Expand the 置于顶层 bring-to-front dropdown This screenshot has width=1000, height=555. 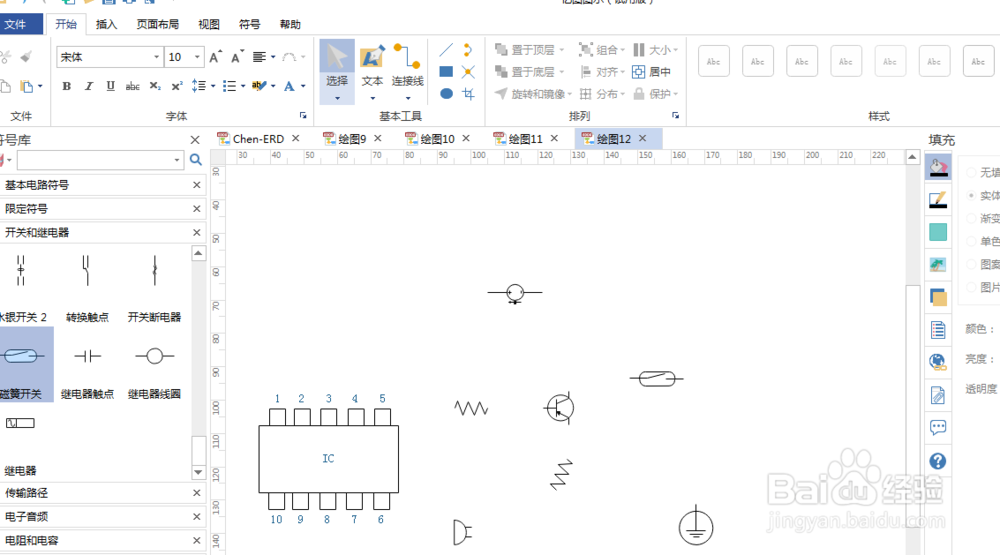(x=562, y=50)
